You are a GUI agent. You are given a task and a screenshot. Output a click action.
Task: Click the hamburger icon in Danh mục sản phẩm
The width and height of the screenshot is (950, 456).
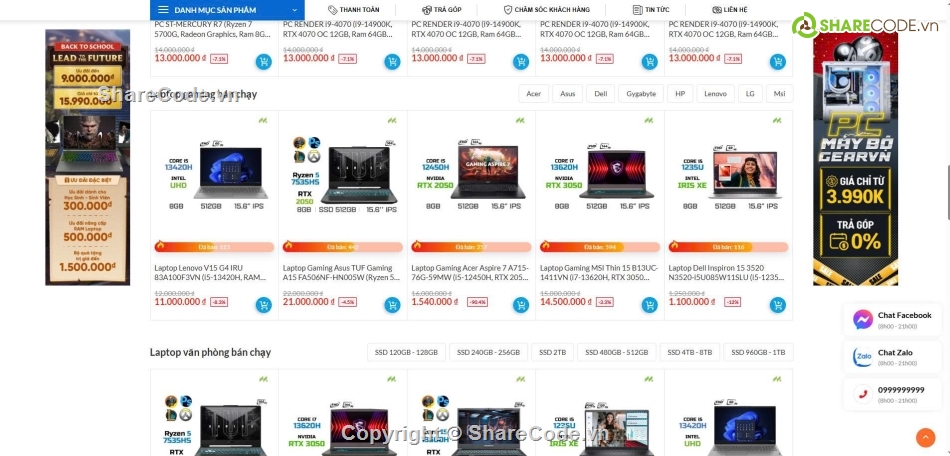pos(163,10)
